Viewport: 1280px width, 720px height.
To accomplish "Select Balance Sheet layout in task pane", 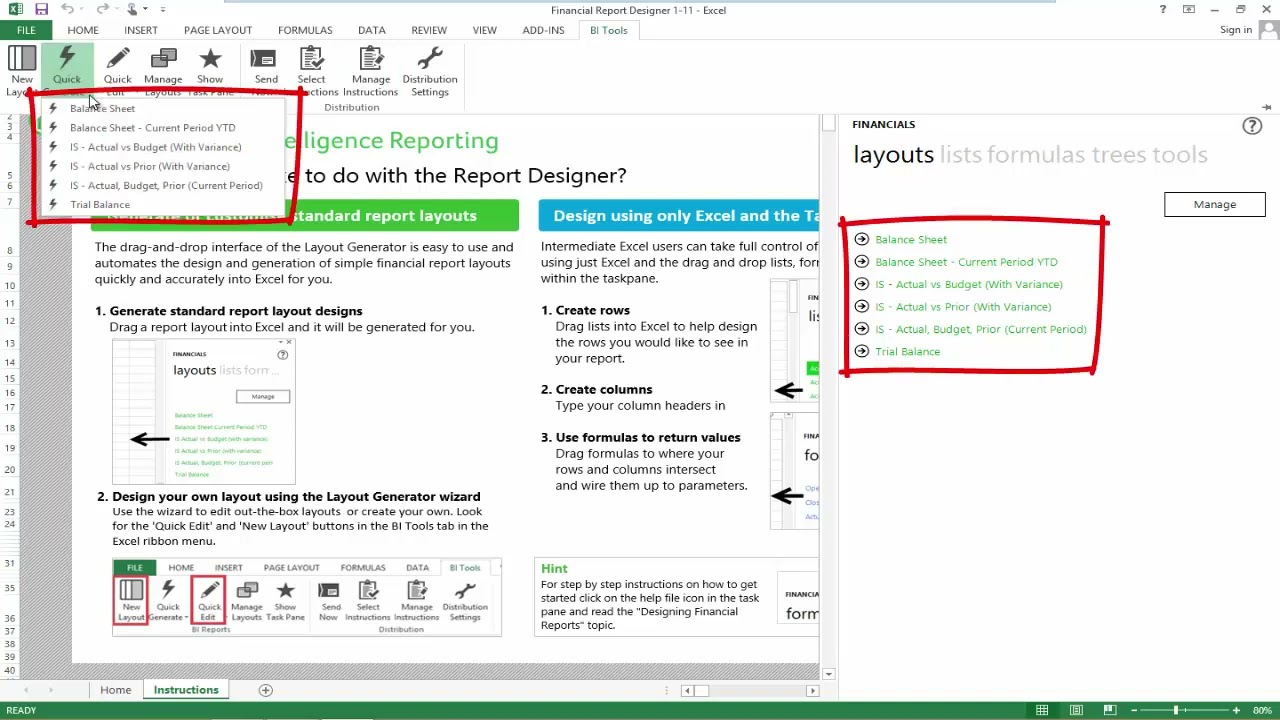I will tap(911, 240).
